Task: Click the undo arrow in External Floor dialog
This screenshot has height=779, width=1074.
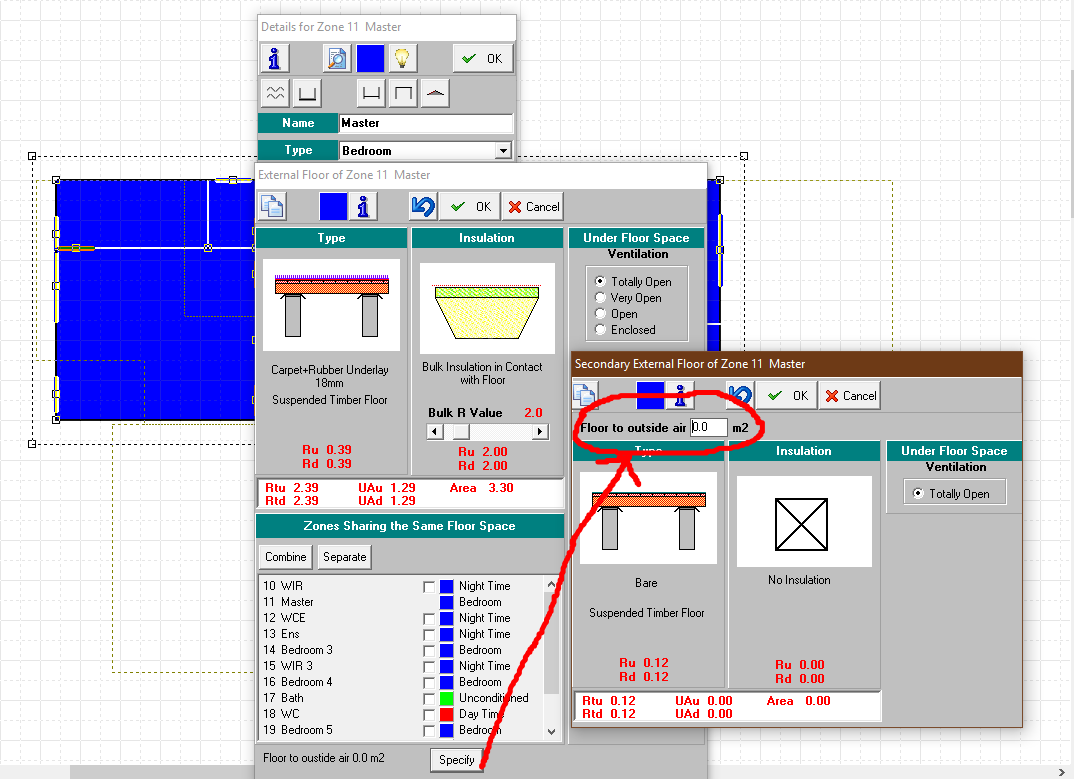Action: 423,207
